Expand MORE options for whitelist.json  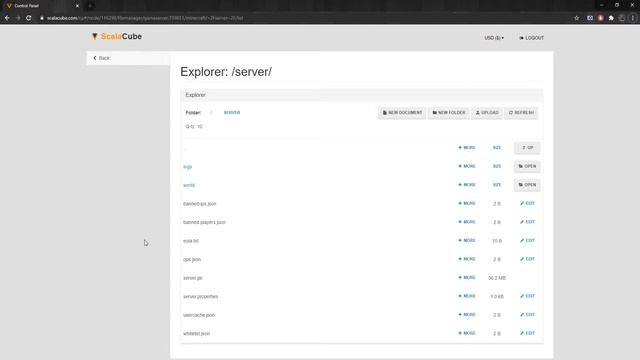coord(467,333)
